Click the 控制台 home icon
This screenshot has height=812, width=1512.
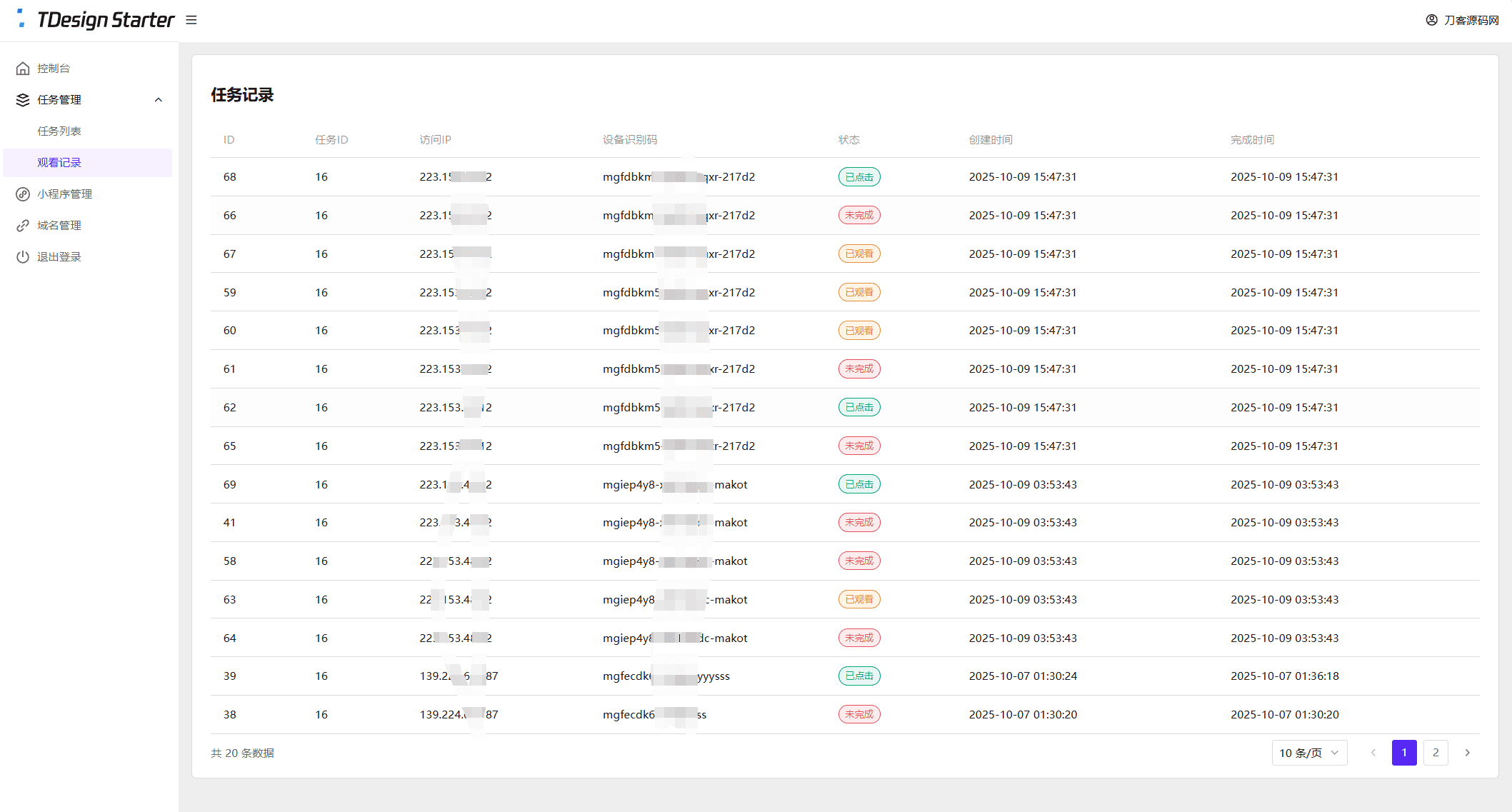click(x=23, y=69)
